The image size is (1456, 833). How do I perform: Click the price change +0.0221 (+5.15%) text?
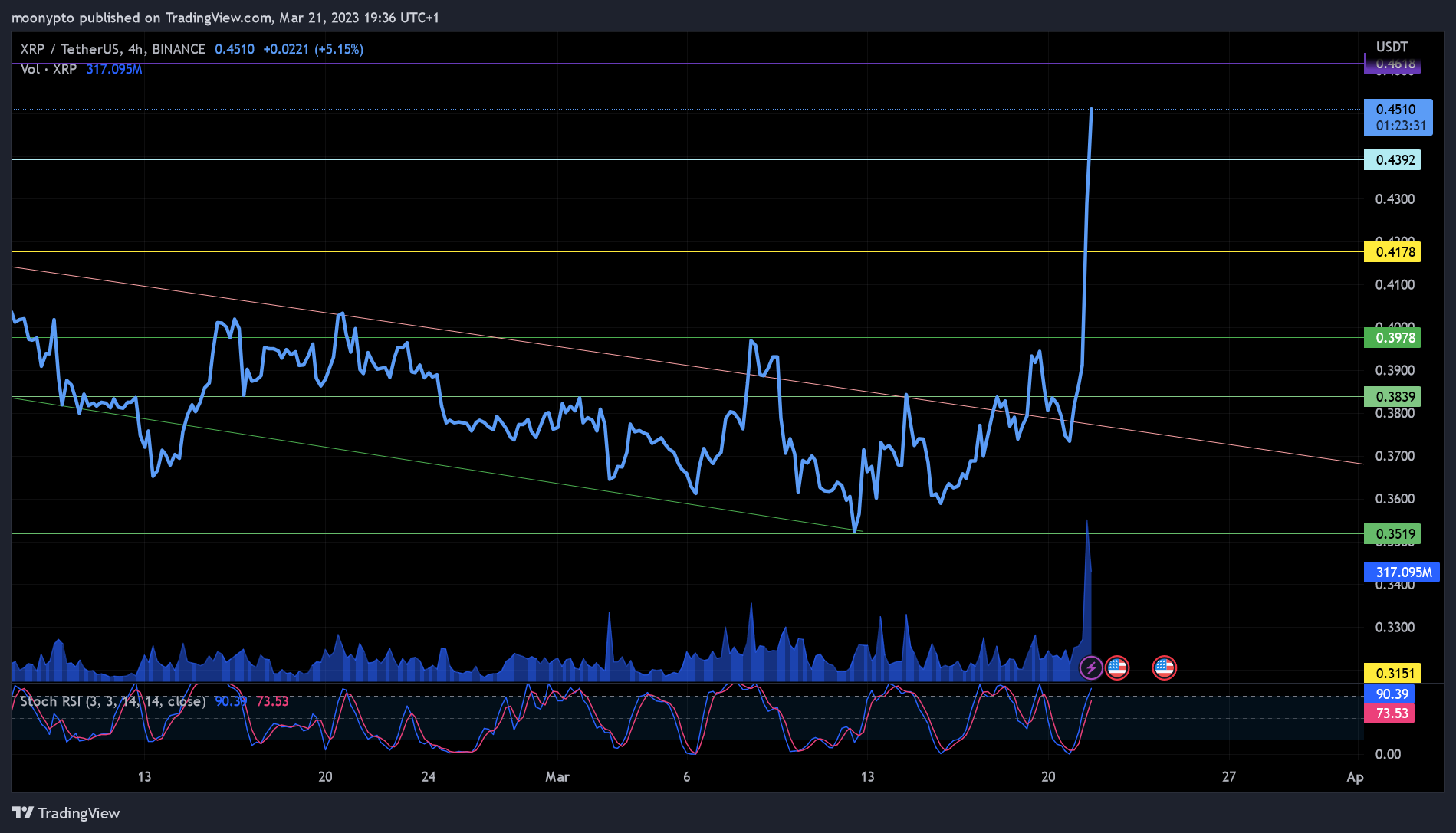(x=314, y=49)
